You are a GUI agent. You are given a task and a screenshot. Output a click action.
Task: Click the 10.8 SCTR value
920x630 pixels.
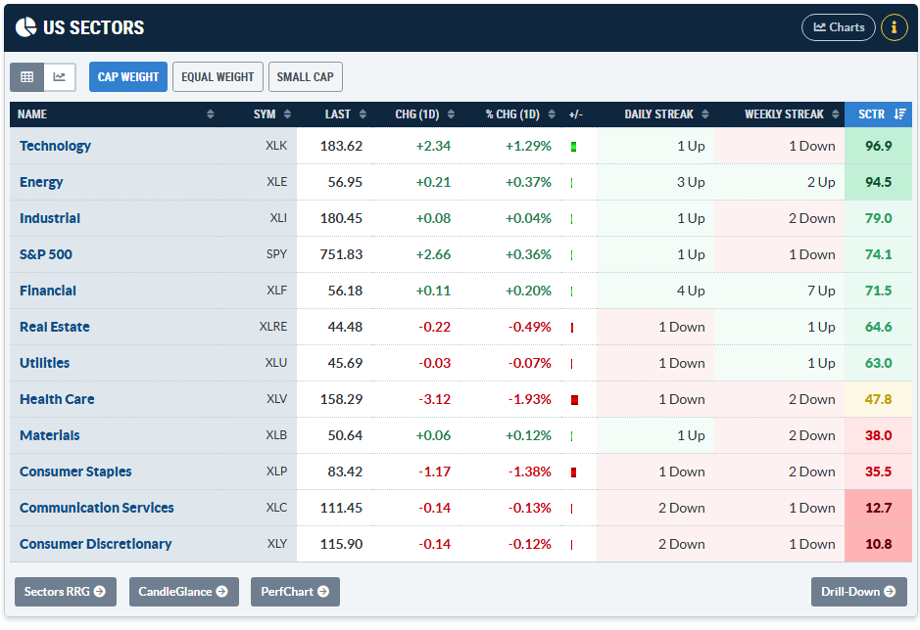(878, 544)
